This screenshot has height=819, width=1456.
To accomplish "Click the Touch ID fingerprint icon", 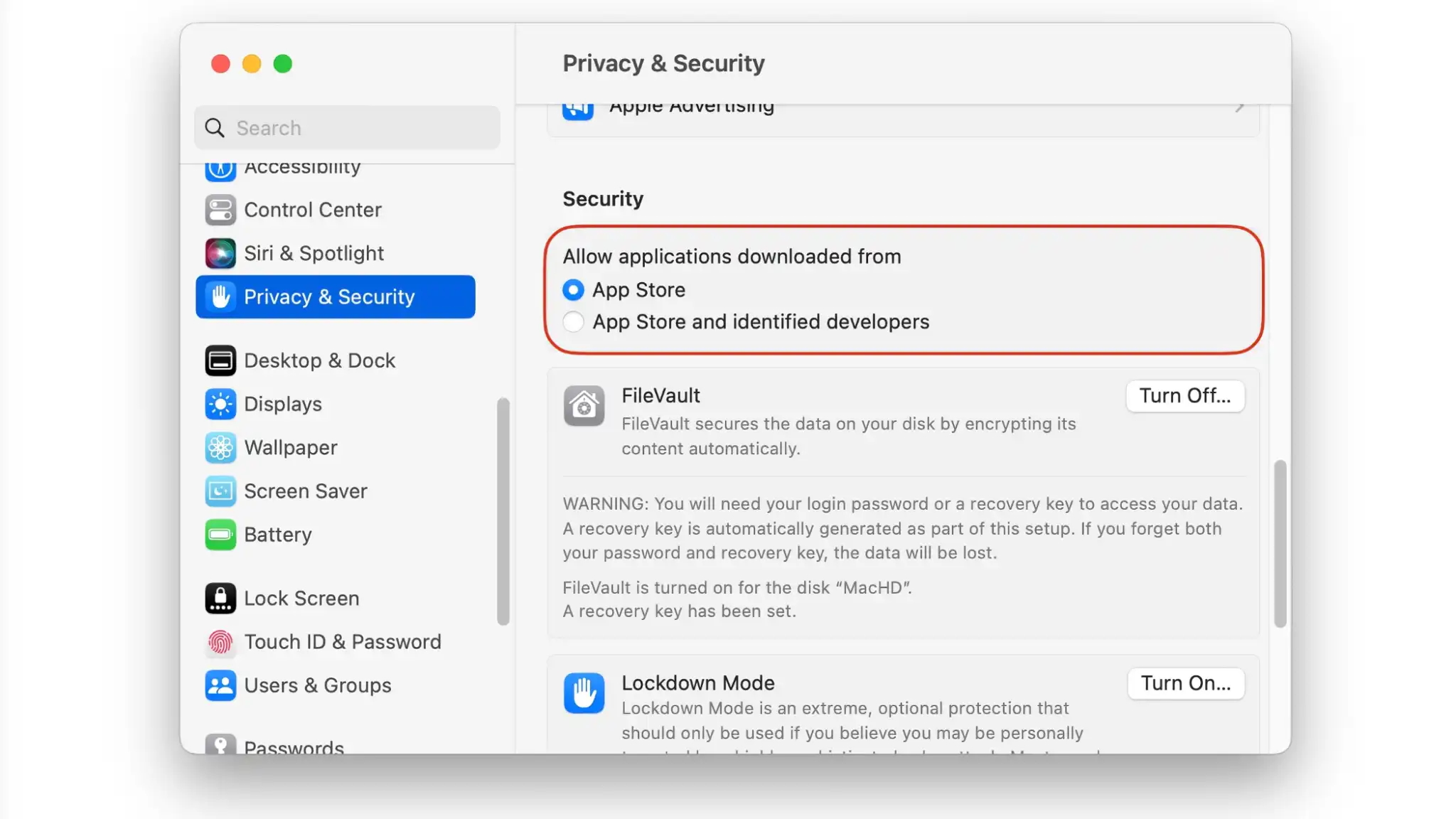I will coord(220,643).
